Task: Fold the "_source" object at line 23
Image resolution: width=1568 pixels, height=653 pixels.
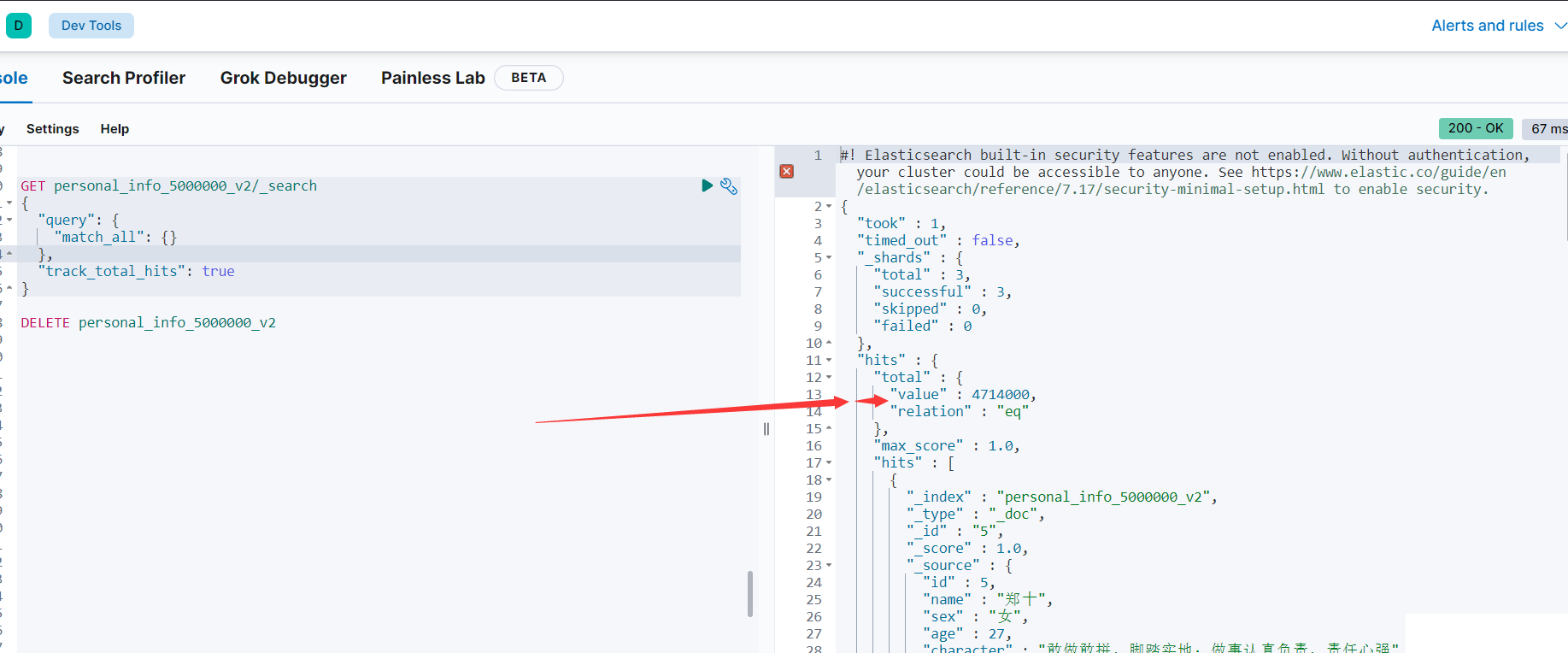Action: pyautogui.click(x=829, y=566)
